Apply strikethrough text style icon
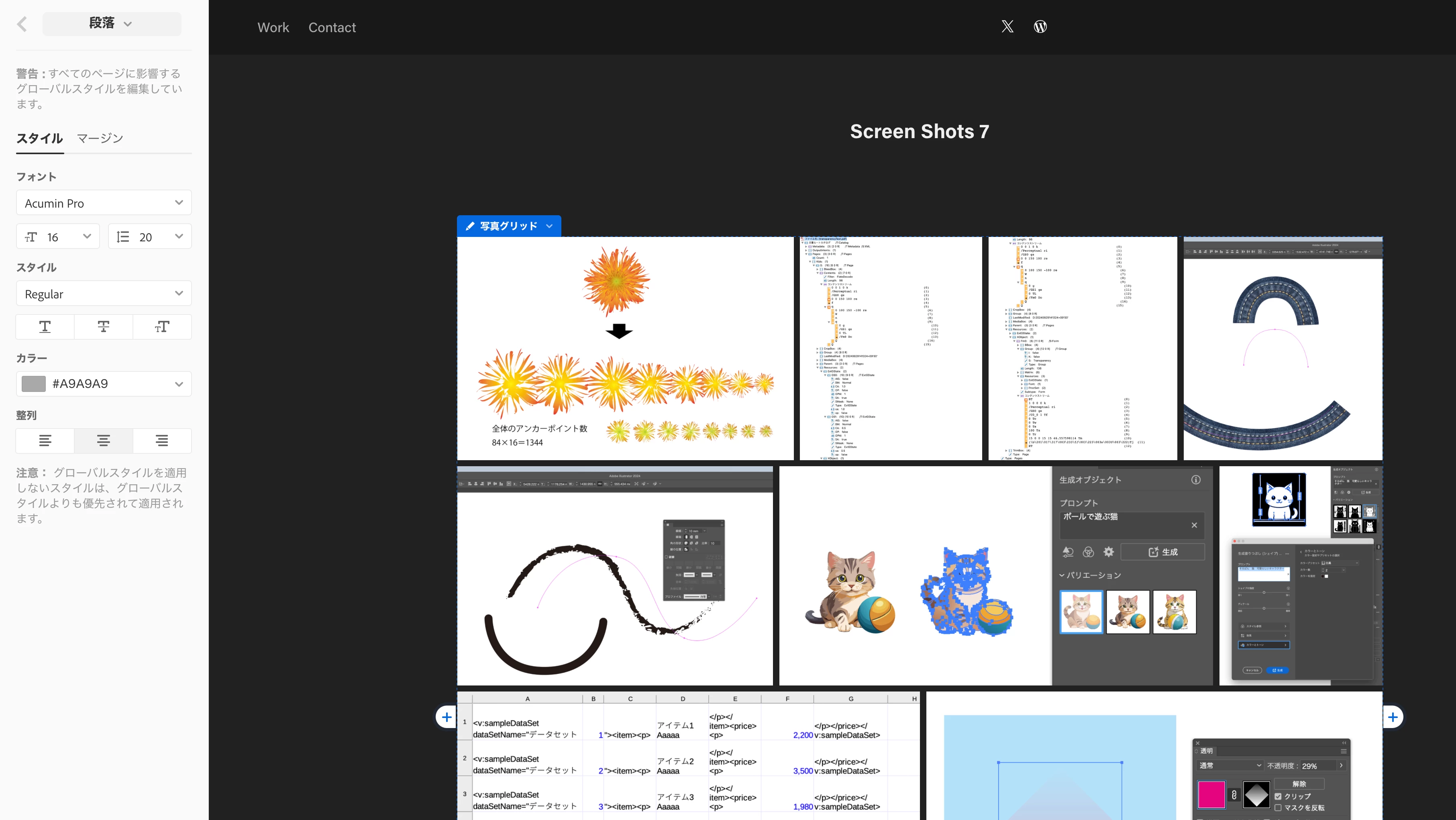The width and height of the screenshot is (1456, 820). 104,326
